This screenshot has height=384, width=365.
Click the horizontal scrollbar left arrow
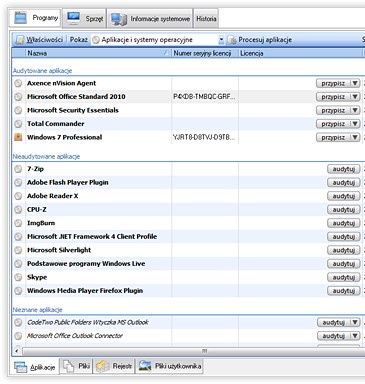pos(17,351)
